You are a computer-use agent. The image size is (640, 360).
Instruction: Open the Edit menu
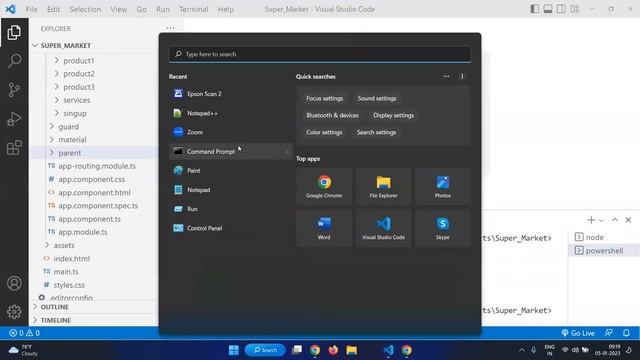53,9
